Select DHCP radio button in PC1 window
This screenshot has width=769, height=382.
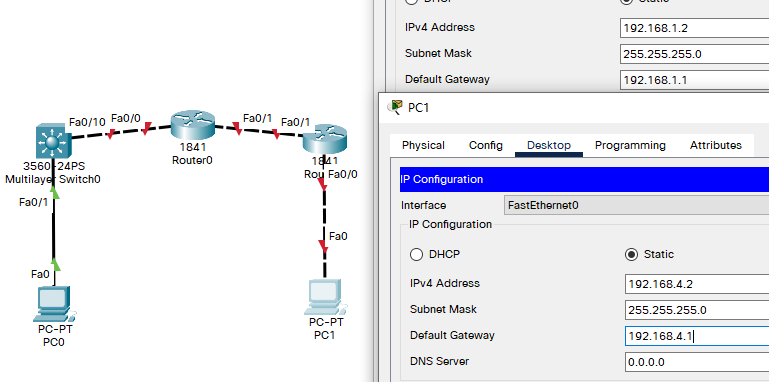[416, 255]
